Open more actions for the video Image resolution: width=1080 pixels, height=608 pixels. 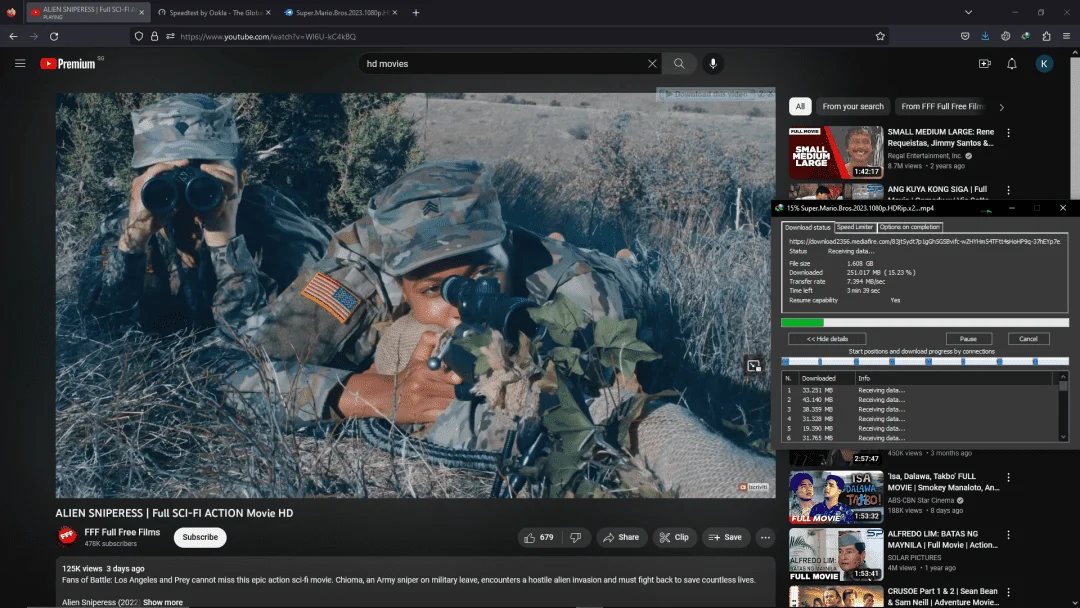[765, 537]
